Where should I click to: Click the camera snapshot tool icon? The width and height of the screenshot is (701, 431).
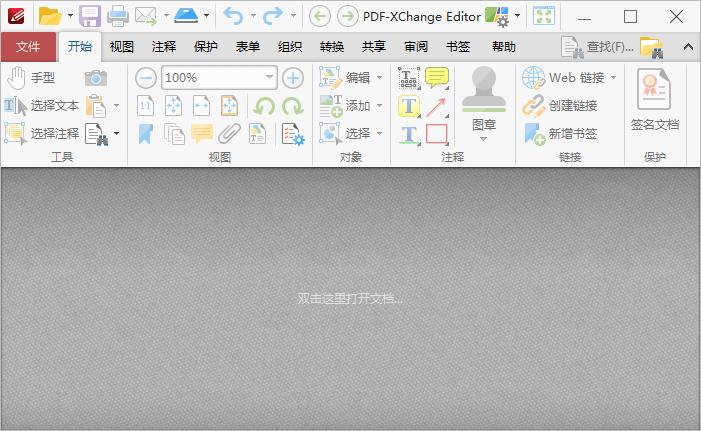tap(96, 78)
